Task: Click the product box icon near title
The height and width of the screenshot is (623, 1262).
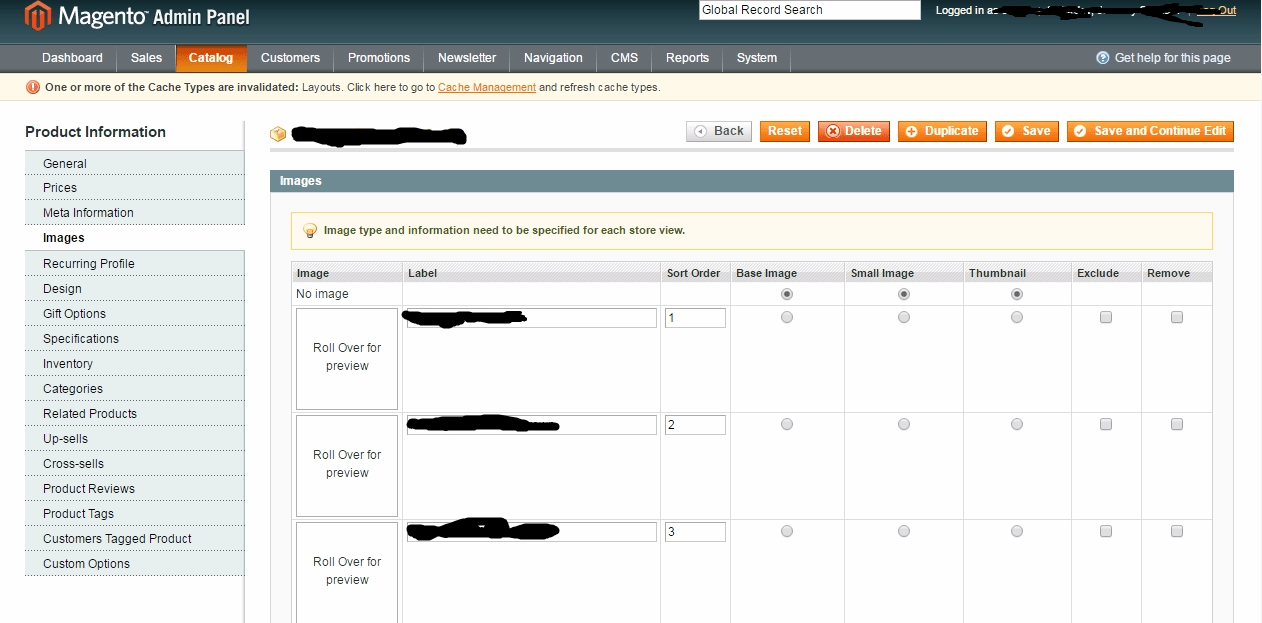Action: 278,134
